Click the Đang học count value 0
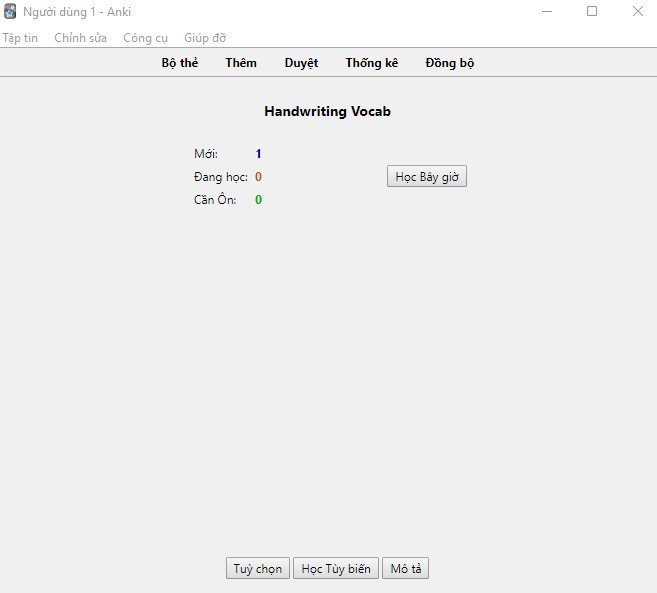This screenshot has height=593, width=657. 259,177
